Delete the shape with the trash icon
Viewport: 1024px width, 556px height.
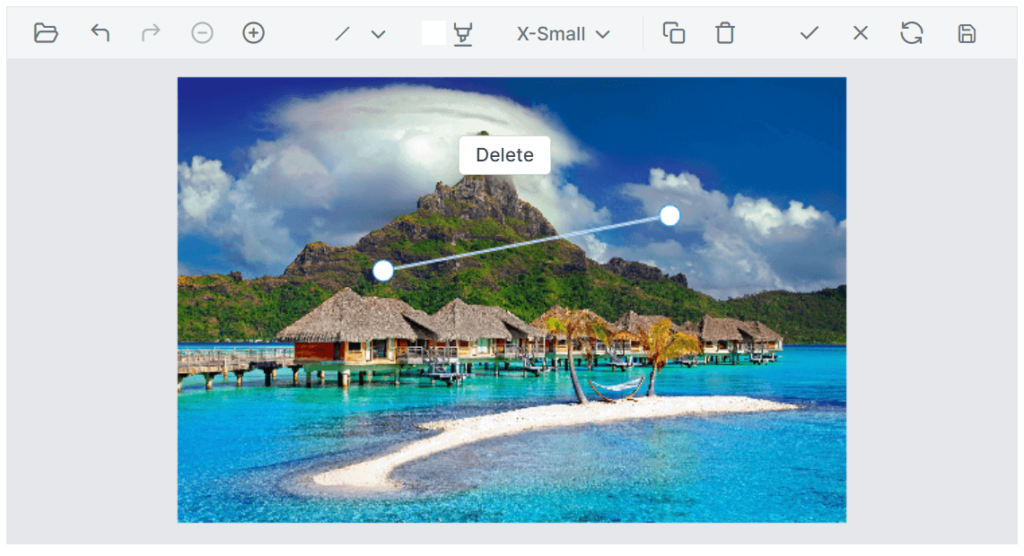coord(725,33)
